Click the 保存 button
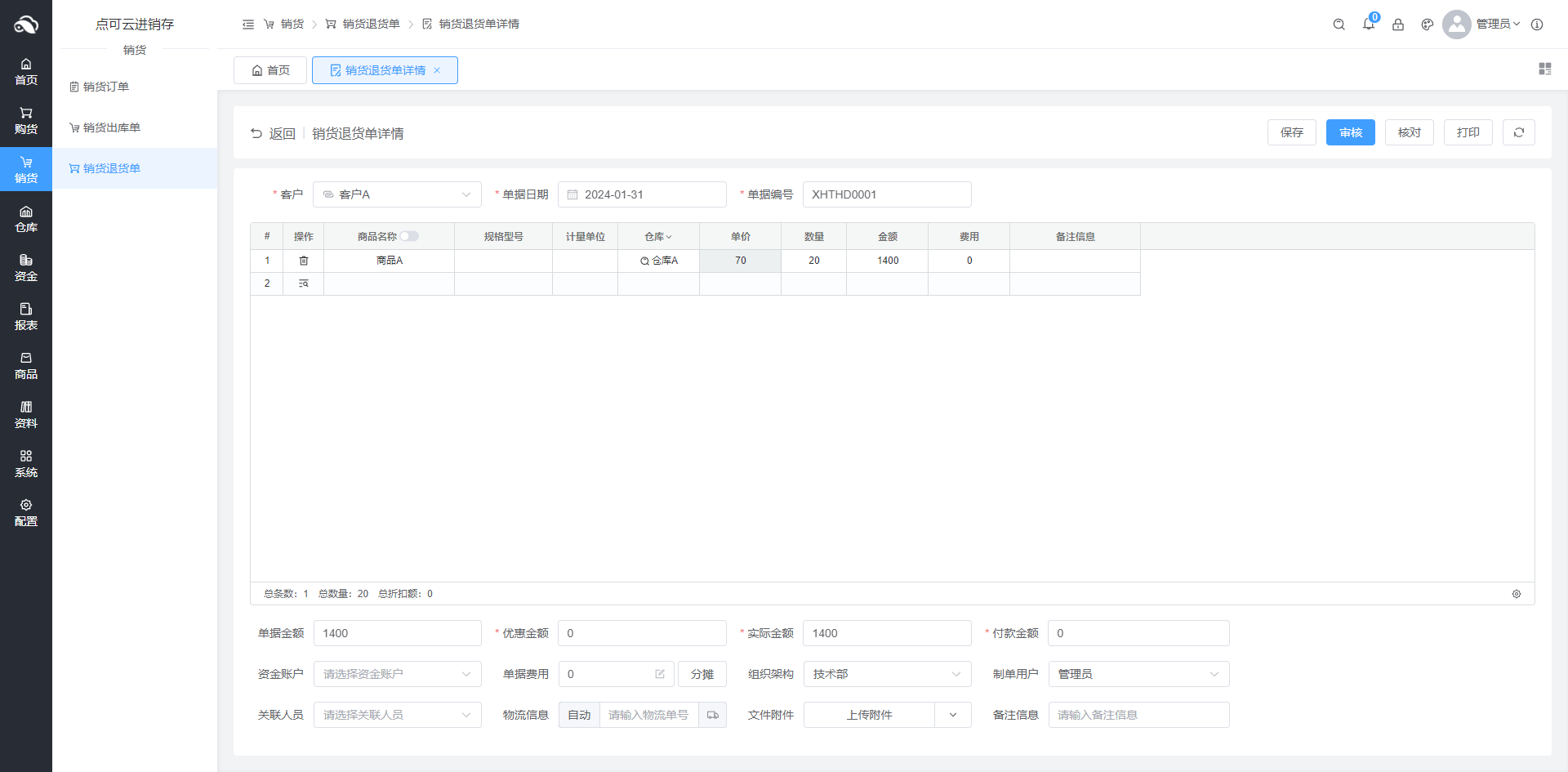Image resolution: width=1568 pixels, height=772 pixels. [1291, 132]
